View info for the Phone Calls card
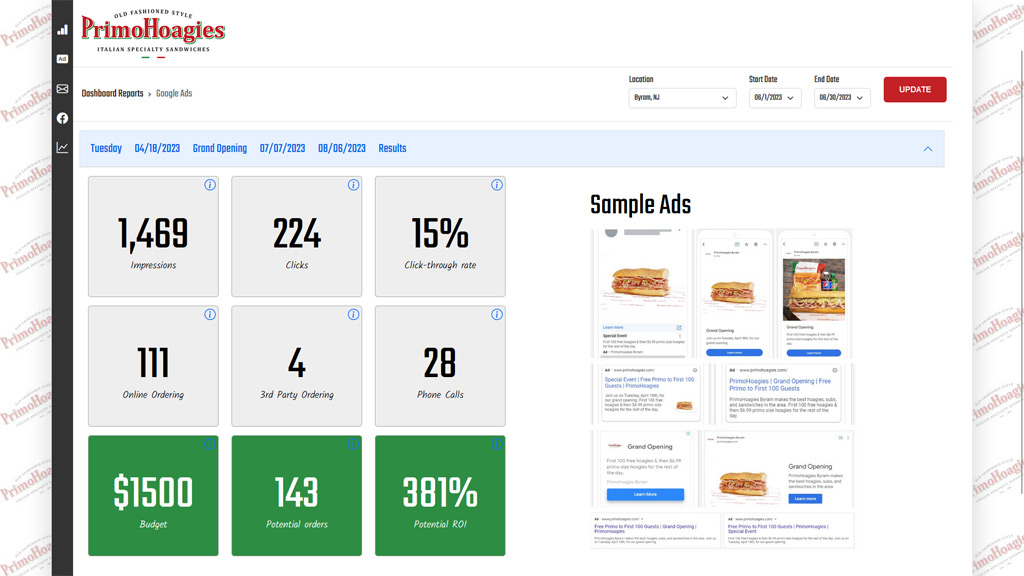The height and width of the screenshot is (576, 1024). [x=497, y=315]
